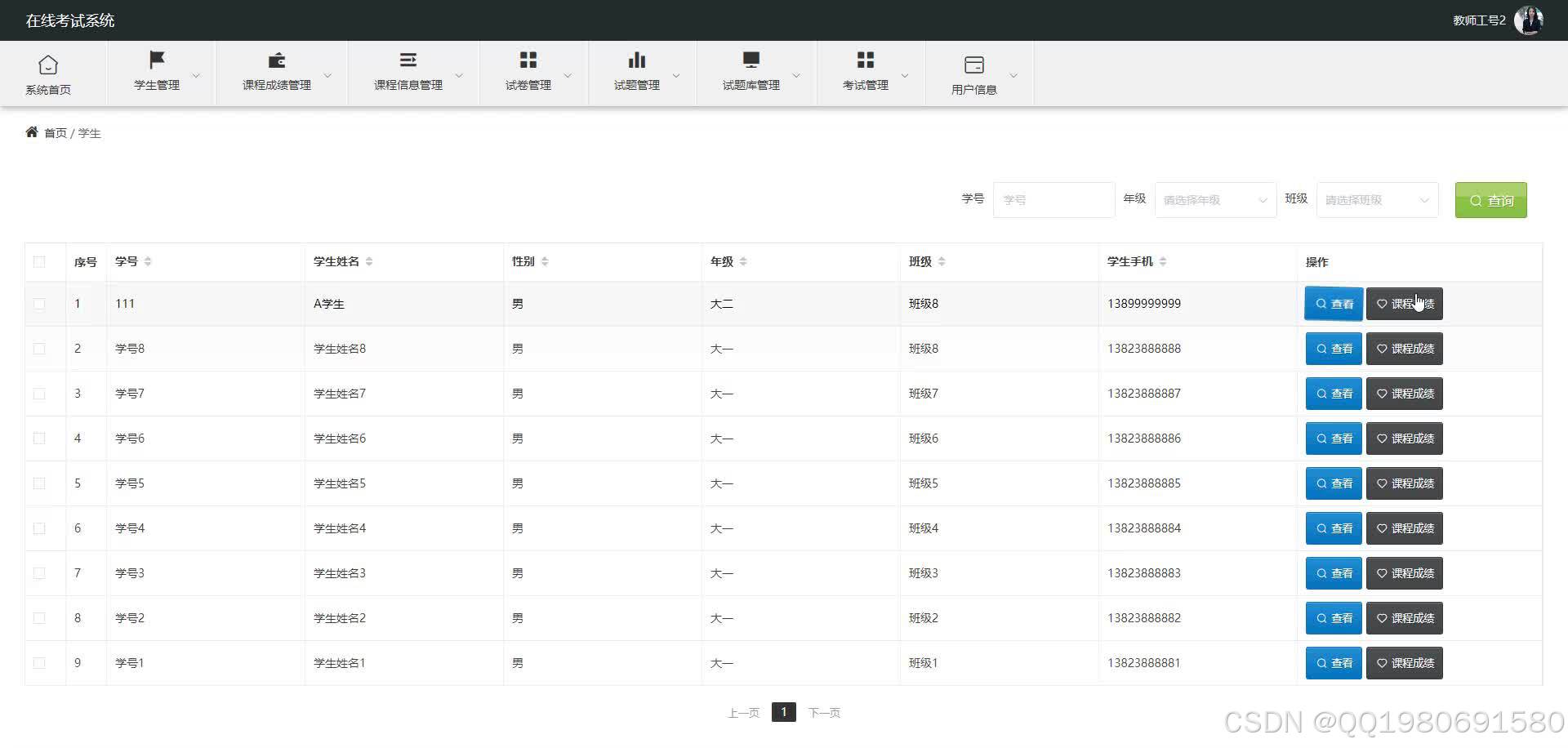The image size is (1568, 748).
Task: Click the 班级7 table cell
Action: (924, 394)
